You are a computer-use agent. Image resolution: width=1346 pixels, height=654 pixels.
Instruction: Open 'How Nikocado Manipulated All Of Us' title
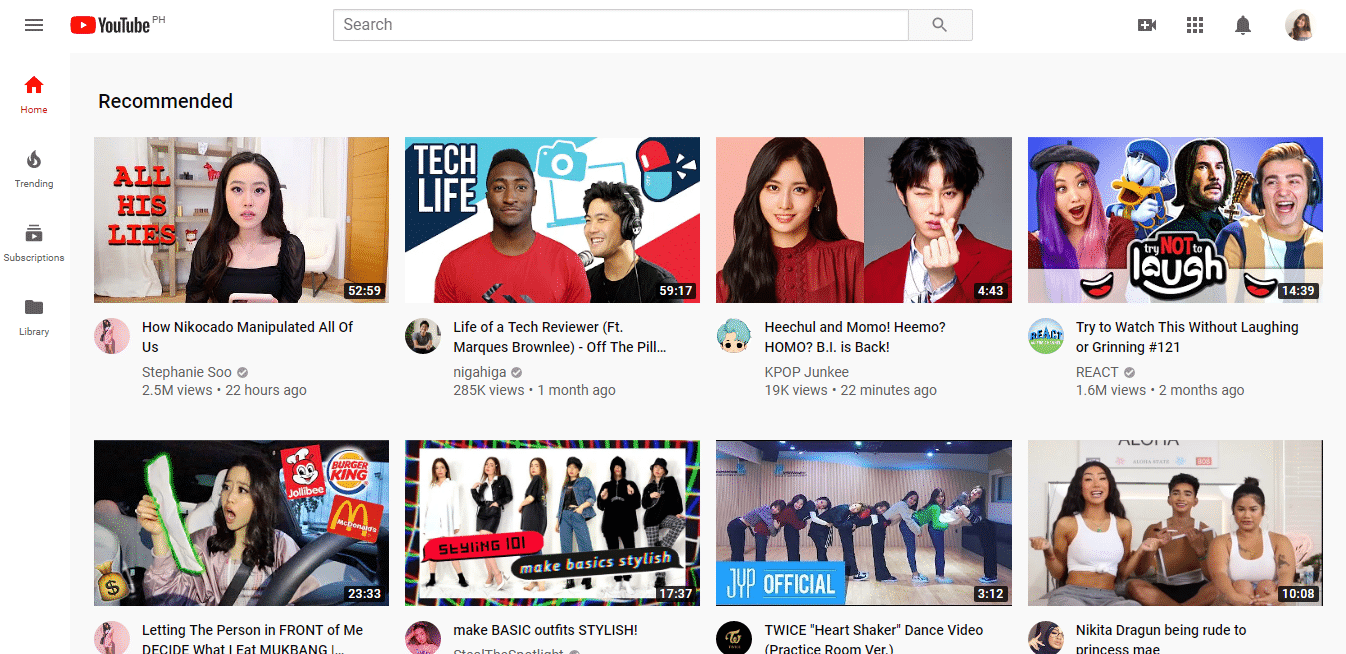(x=248, y=337)
